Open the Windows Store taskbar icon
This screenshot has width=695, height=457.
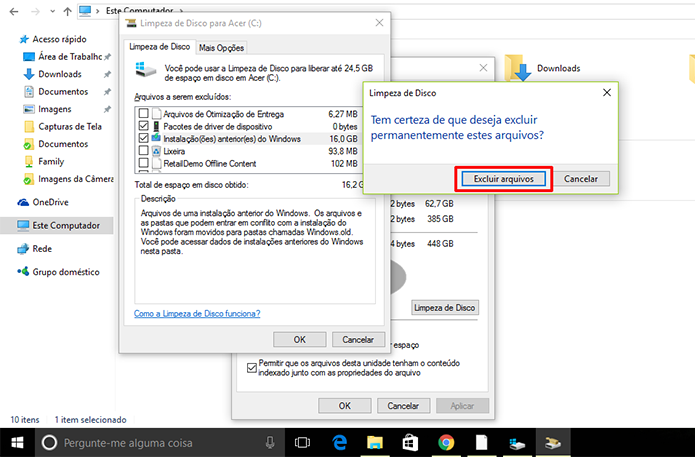click(410, 442)
